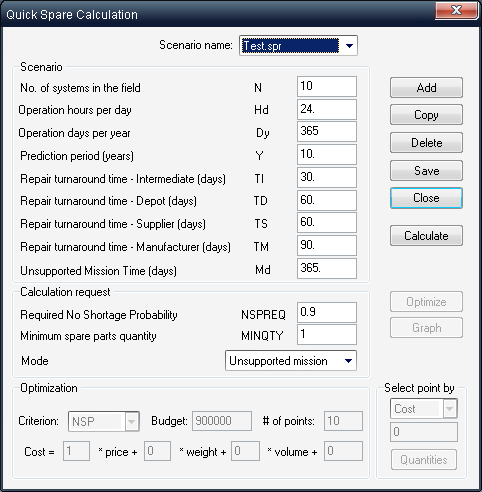The width and height of the screenshot is (482, 492).
Task: Click the # of points field
Action: 343,421
